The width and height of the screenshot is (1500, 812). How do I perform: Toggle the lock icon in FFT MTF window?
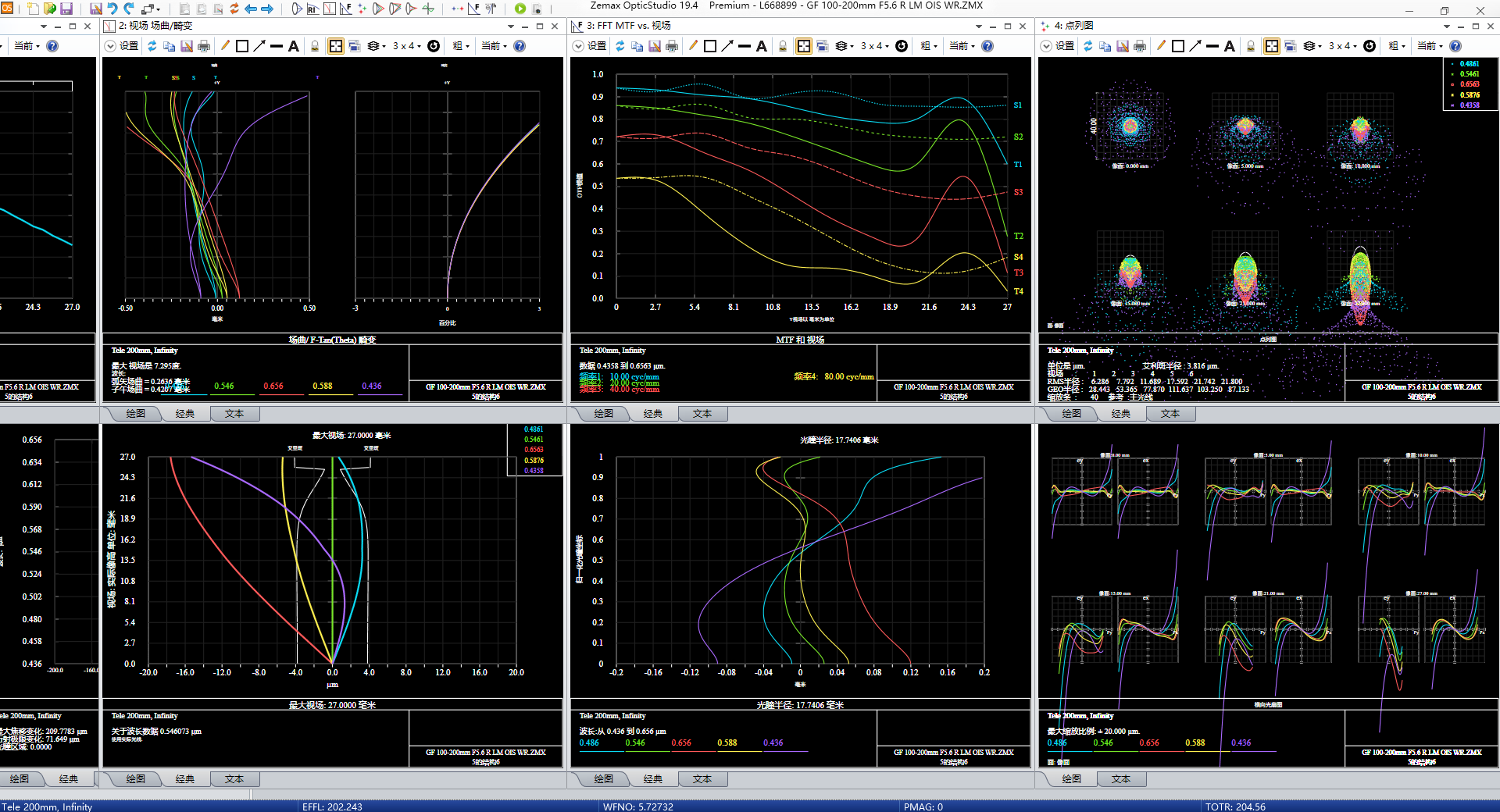tap(783, 46)
